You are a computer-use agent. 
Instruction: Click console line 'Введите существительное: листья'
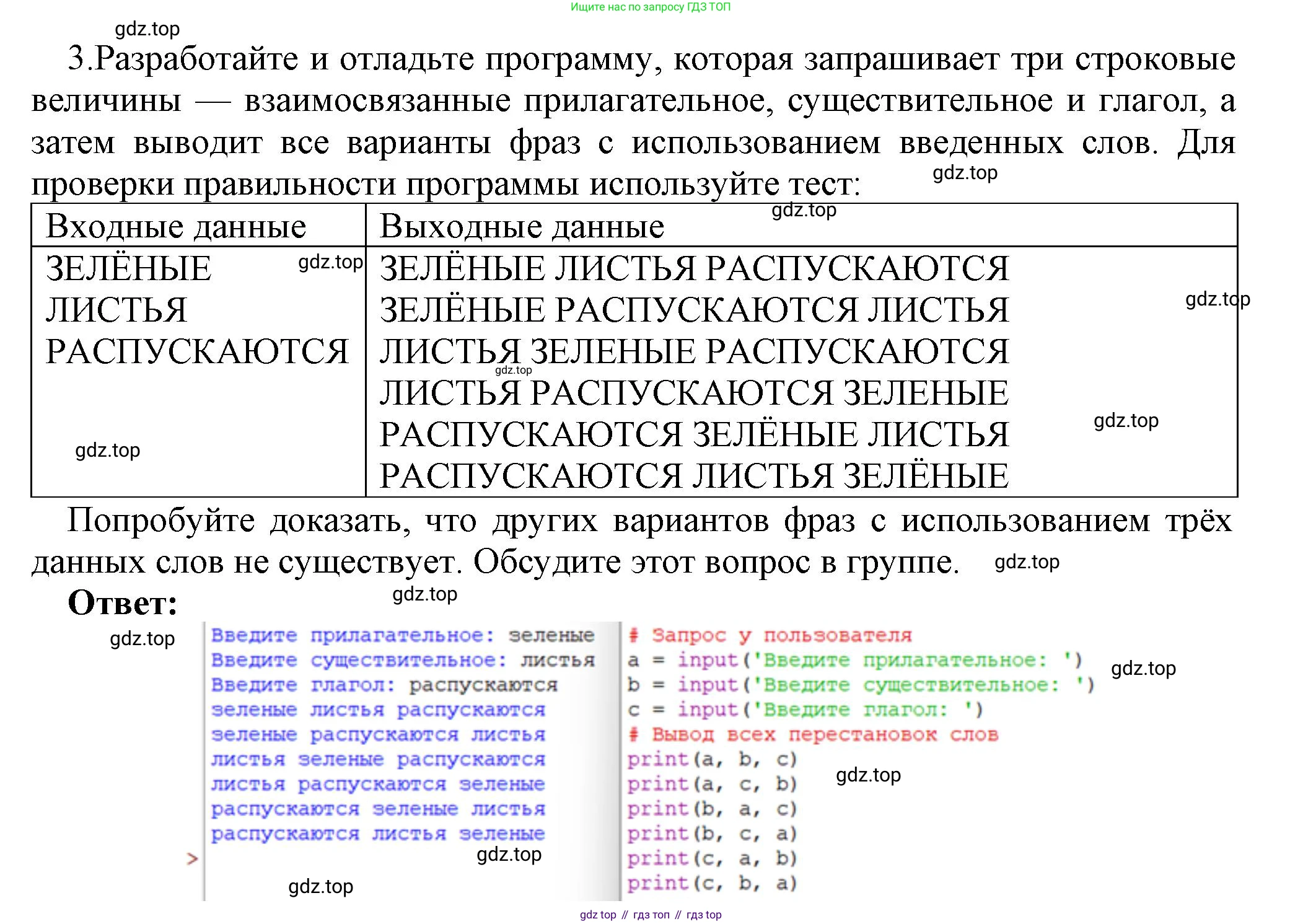point(403,661)
